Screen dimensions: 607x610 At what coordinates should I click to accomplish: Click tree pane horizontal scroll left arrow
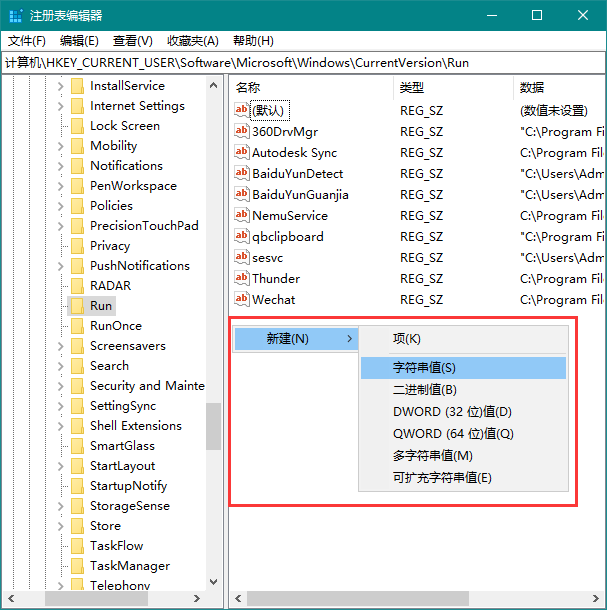11,598
